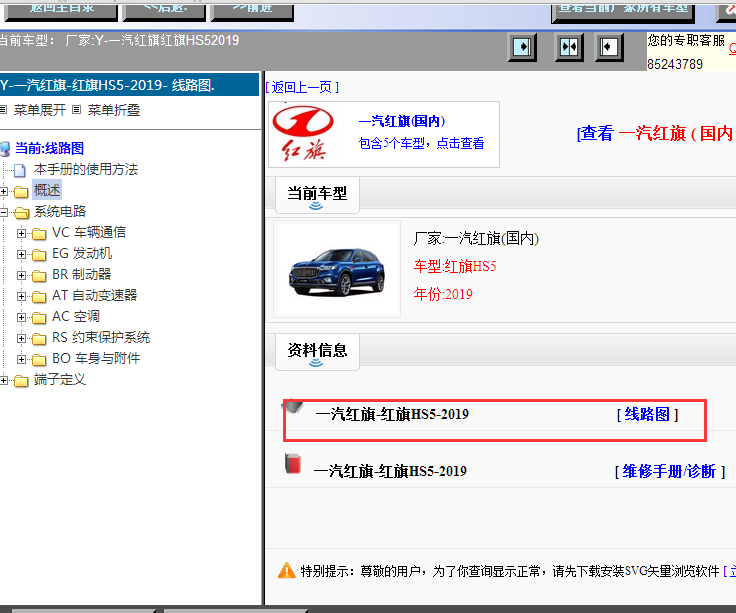This screenshot has height=613, width=736.
Task: Click 查看 一汽红旗(国内 link at right
Action: (x=656, y=134)
